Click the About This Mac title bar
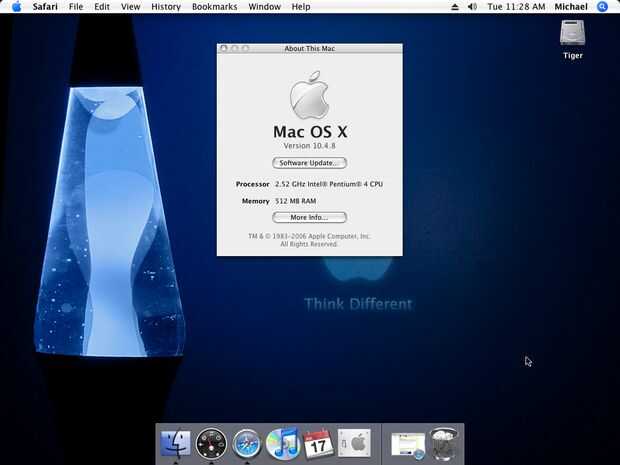Screen dimensions: 620x465 [310, 48]
